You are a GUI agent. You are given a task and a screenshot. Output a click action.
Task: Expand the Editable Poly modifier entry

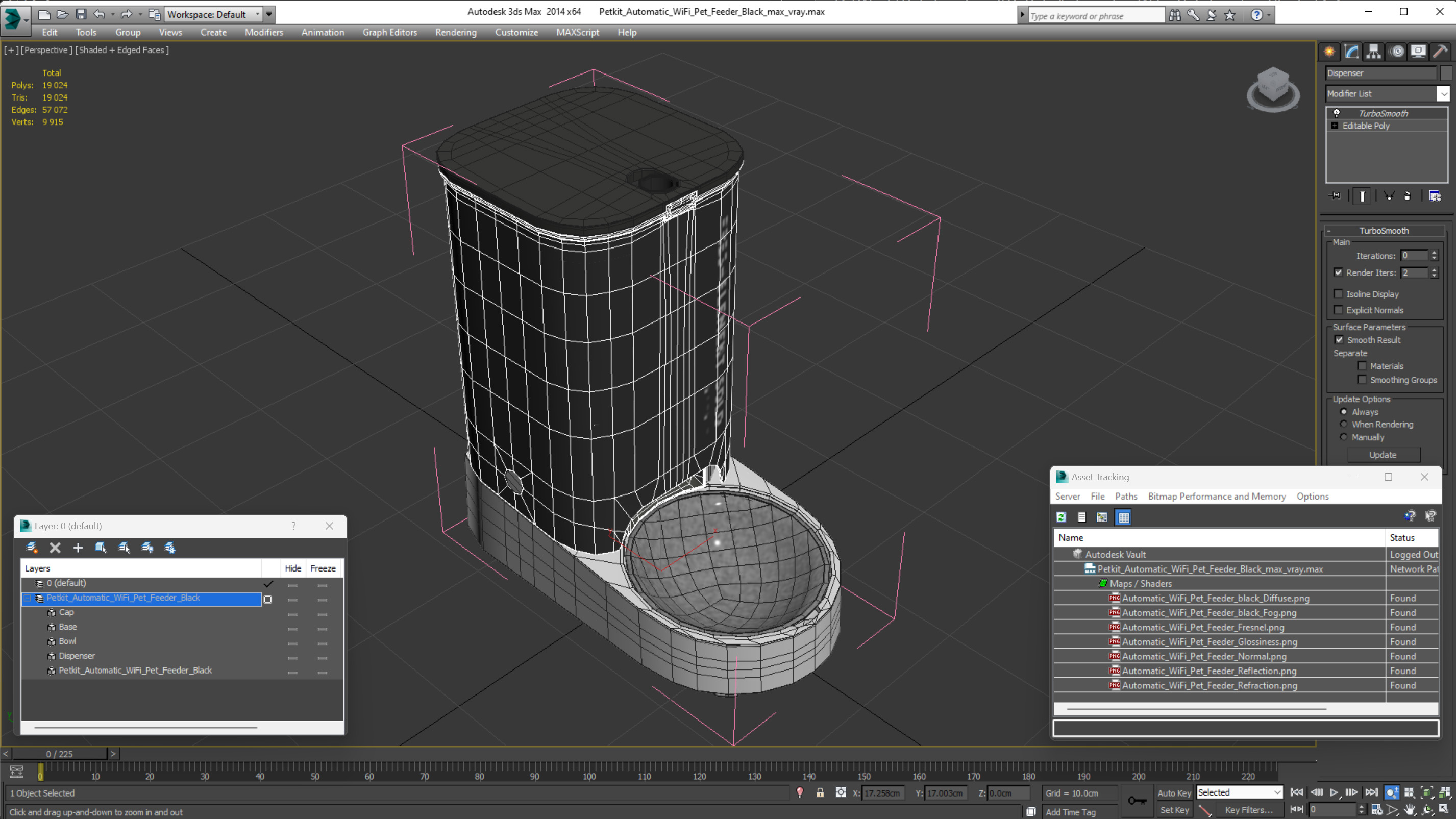tap(1335, 126)
